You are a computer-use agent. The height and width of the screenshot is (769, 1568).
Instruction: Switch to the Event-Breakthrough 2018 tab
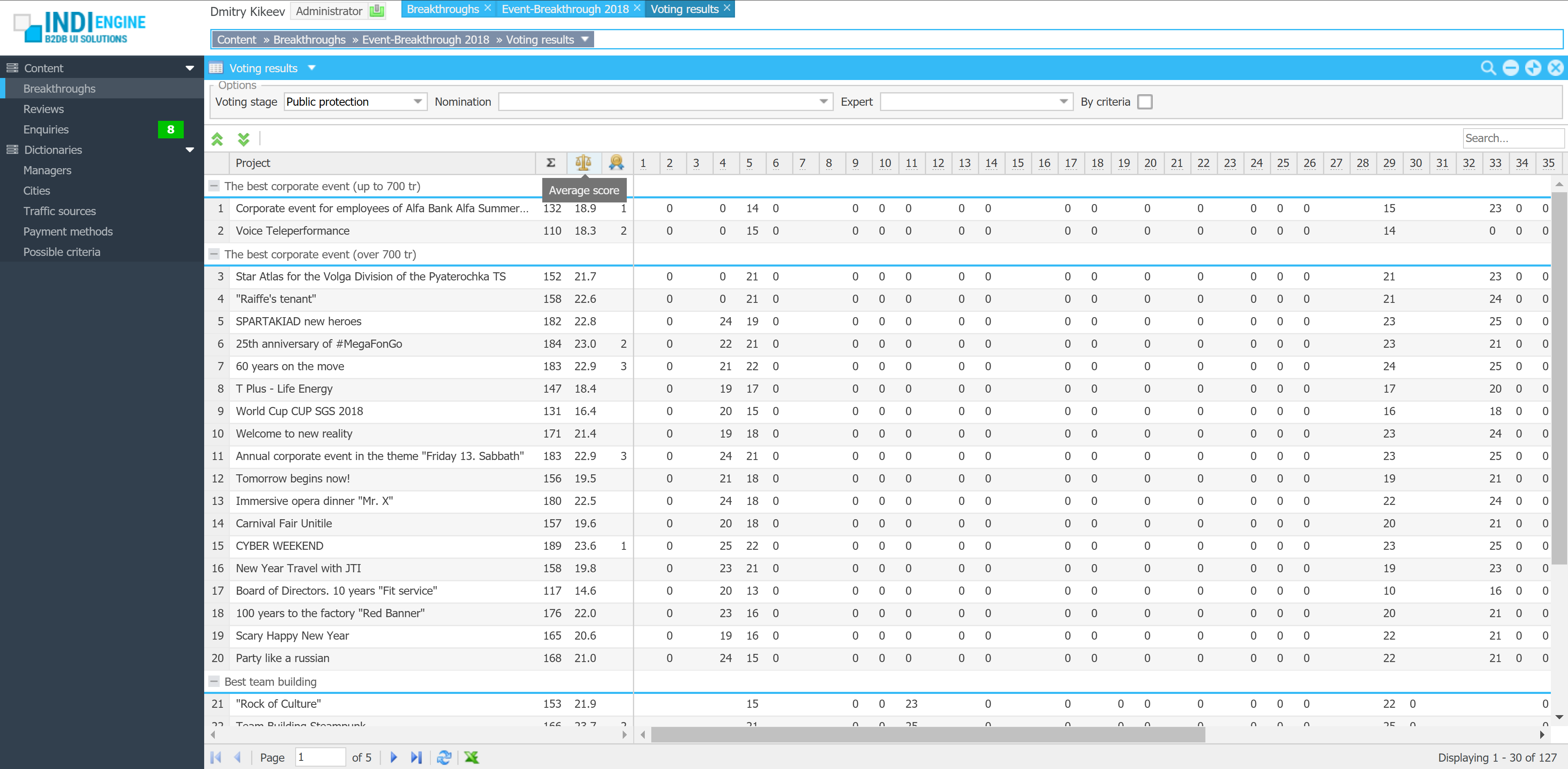(x=564, y=9)
